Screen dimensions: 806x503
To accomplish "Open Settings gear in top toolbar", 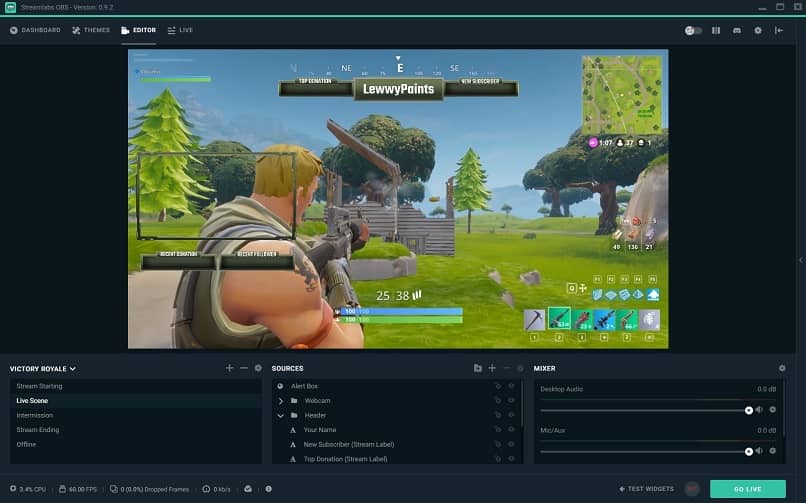I will tap(758, 30).
